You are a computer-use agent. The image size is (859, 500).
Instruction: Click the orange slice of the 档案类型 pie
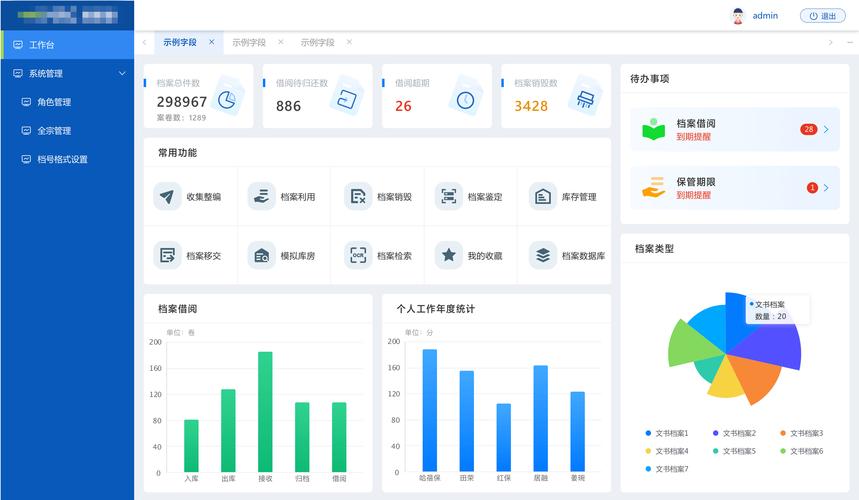click(756, 378)
